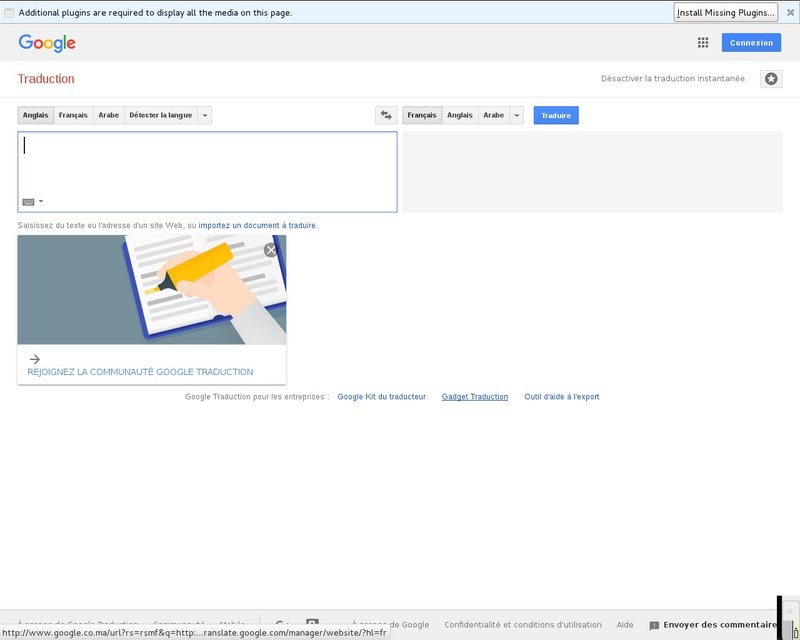
Task: Open Rejoignez la communauté Google Traduction link
Action: [x=140, y=372]
